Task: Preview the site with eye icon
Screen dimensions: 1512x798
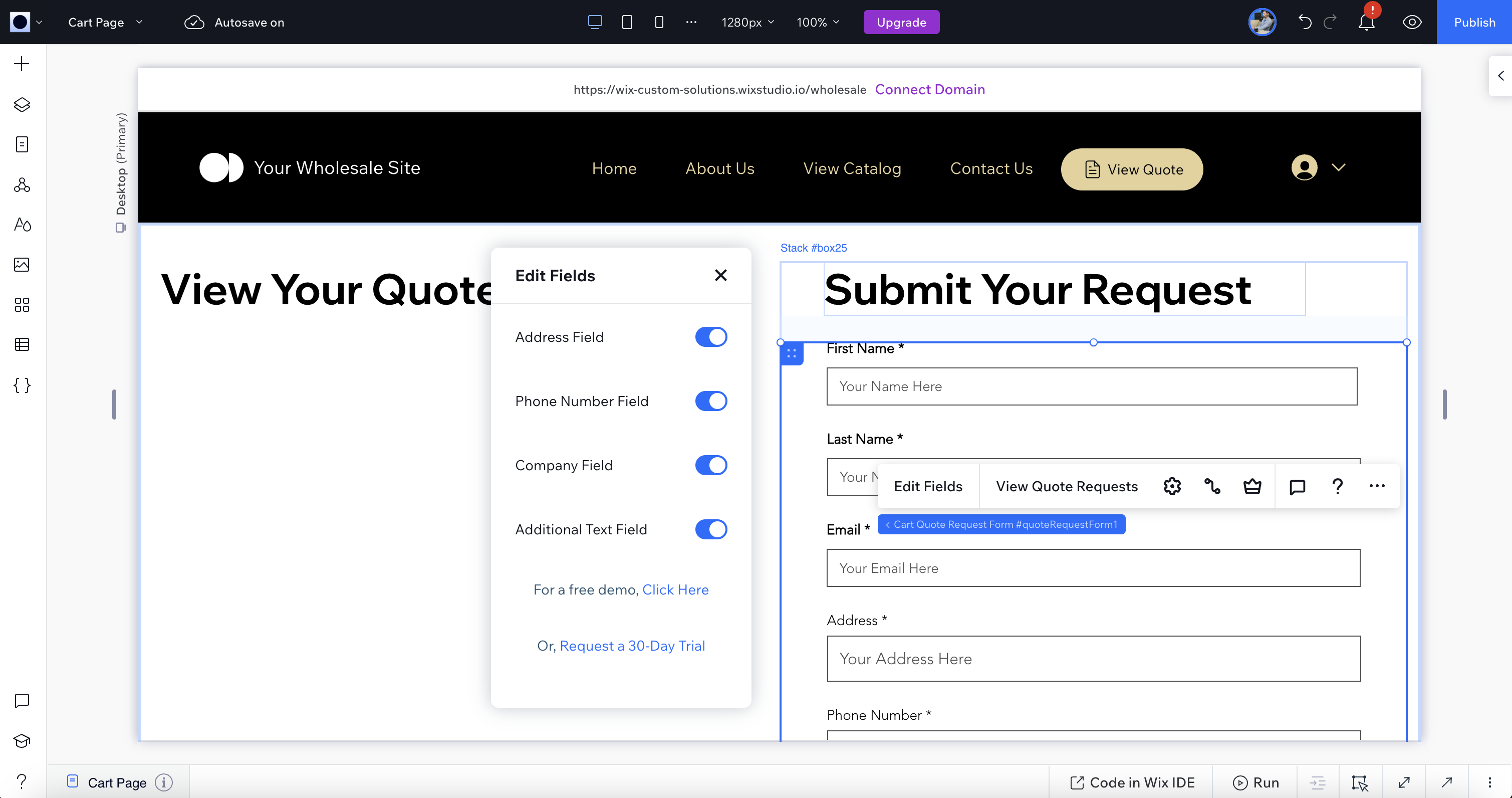Action: click(1412, 23)
